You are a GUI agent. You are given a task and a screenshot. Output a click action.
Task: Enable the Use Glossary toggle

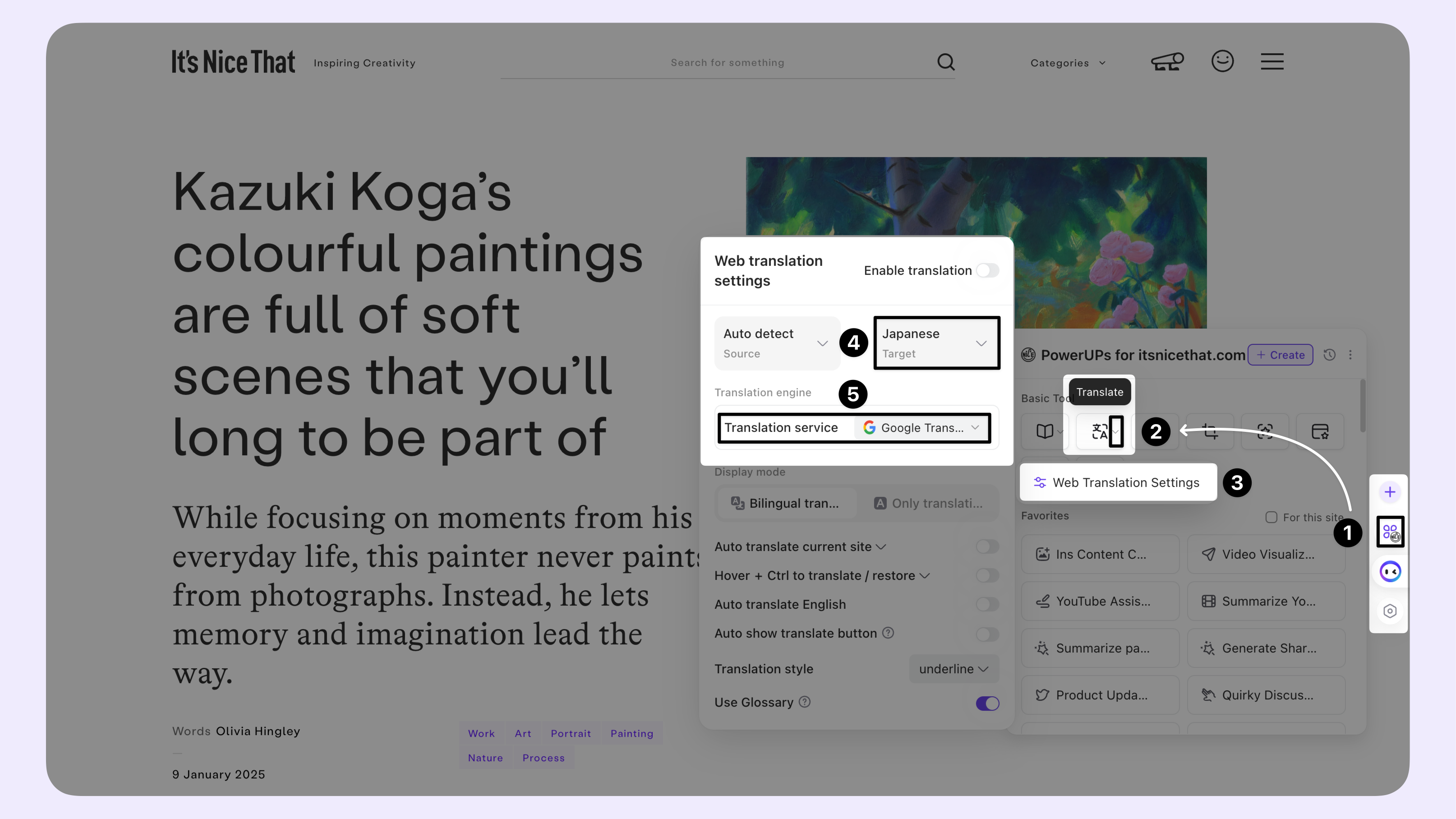pos(987,703)
